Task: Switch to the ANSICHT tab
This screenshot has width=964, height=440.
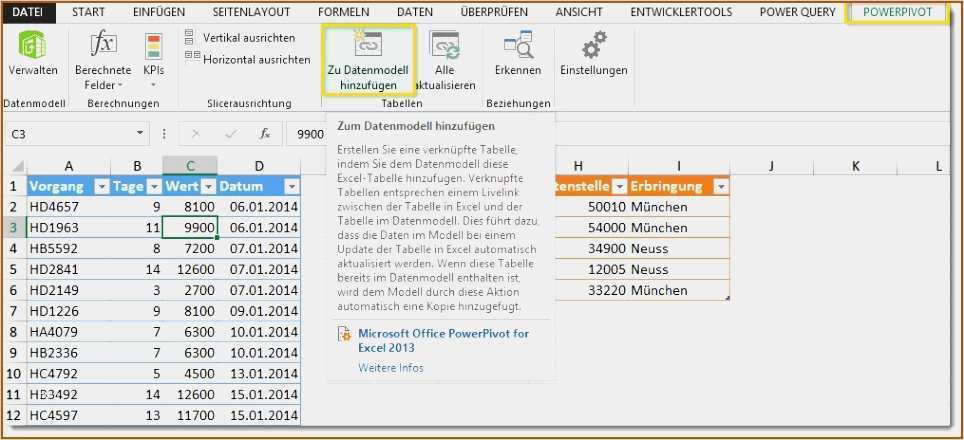Action: click(579, 12)
